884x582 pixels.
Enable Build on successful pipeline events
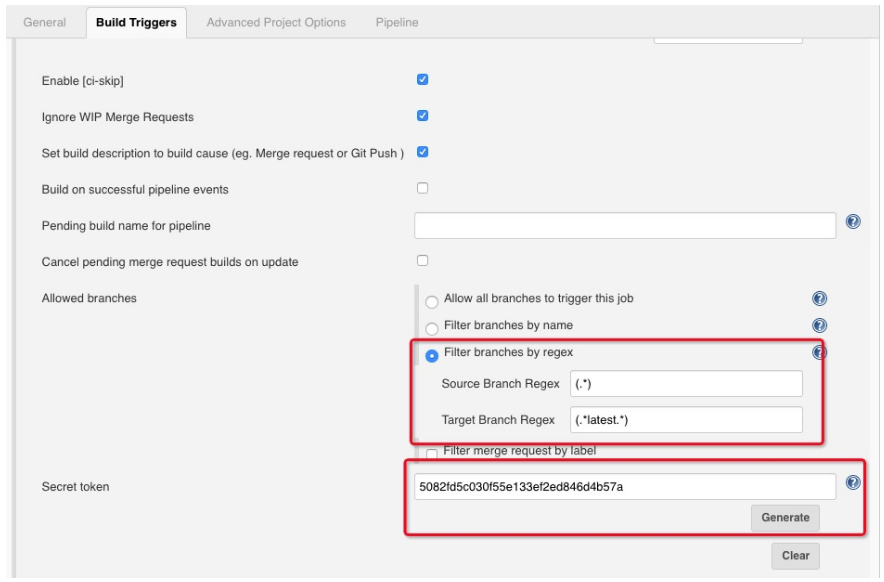coord(422,188)
